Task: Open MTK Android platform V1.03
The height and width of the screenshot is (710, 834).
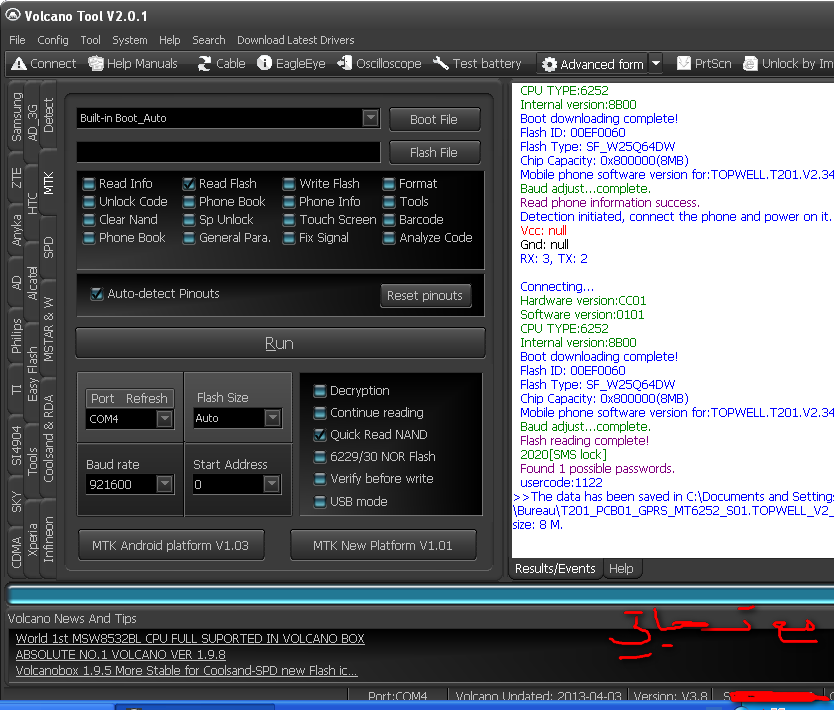Action: coord(171,545)
